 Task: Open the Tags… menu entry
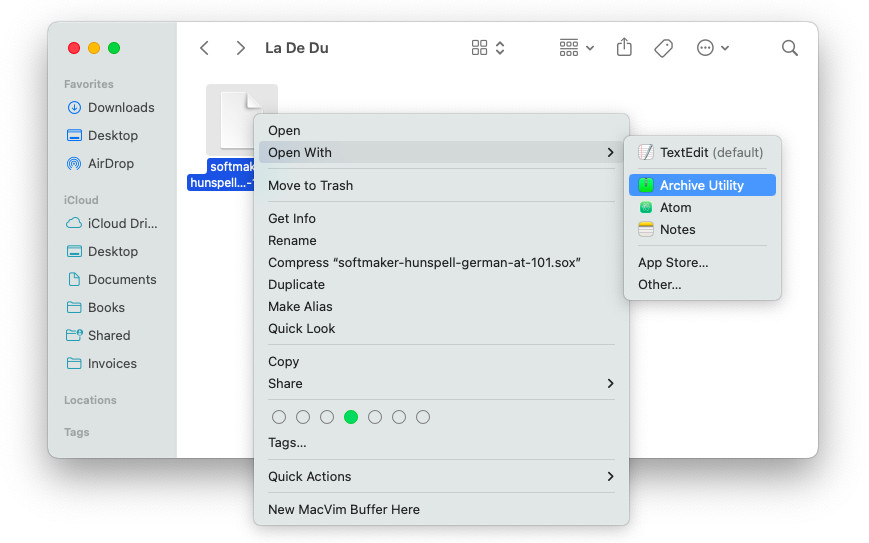(x=441, y=442)
